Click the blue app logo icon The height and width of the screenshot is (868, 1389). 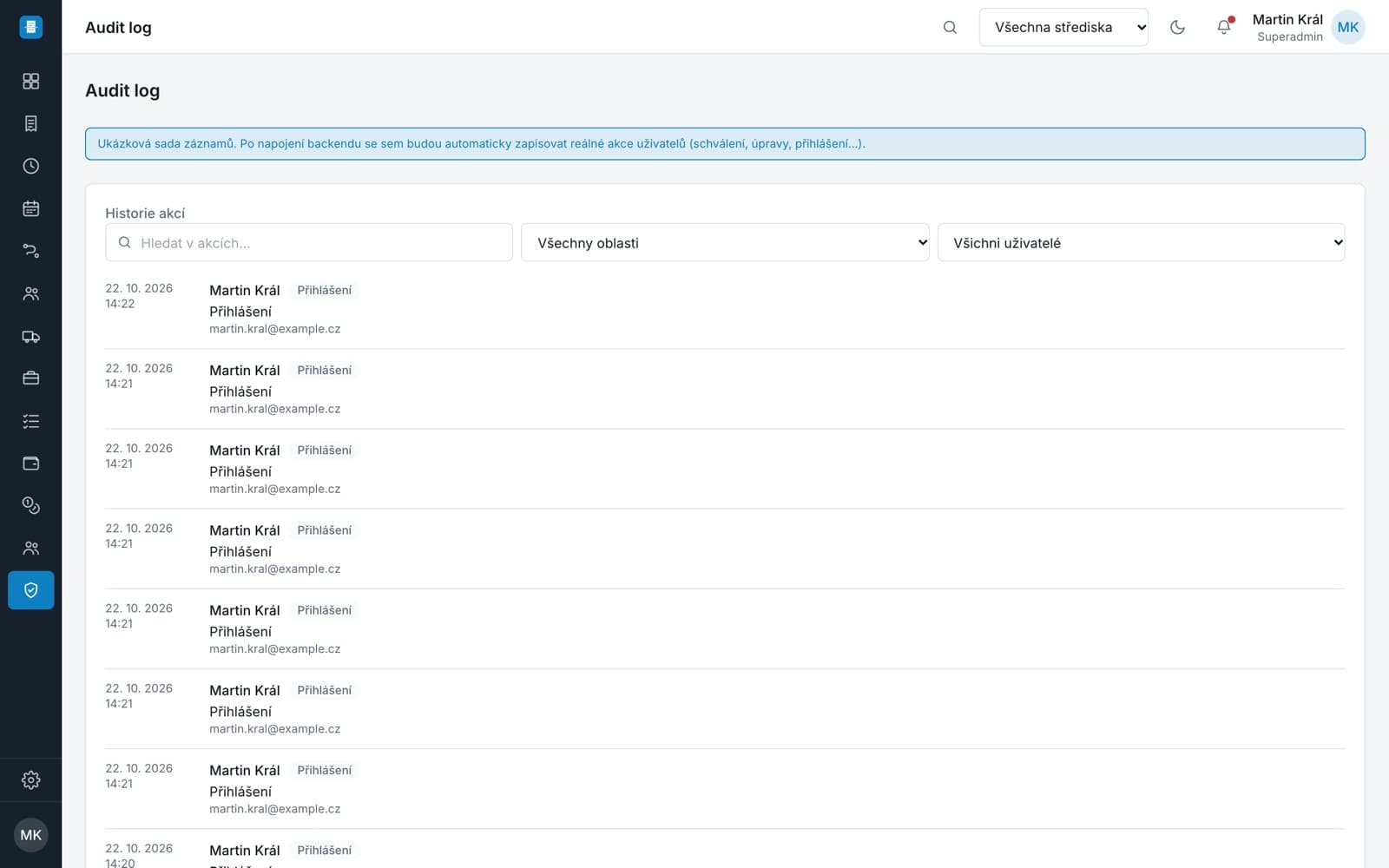point(31,27)
